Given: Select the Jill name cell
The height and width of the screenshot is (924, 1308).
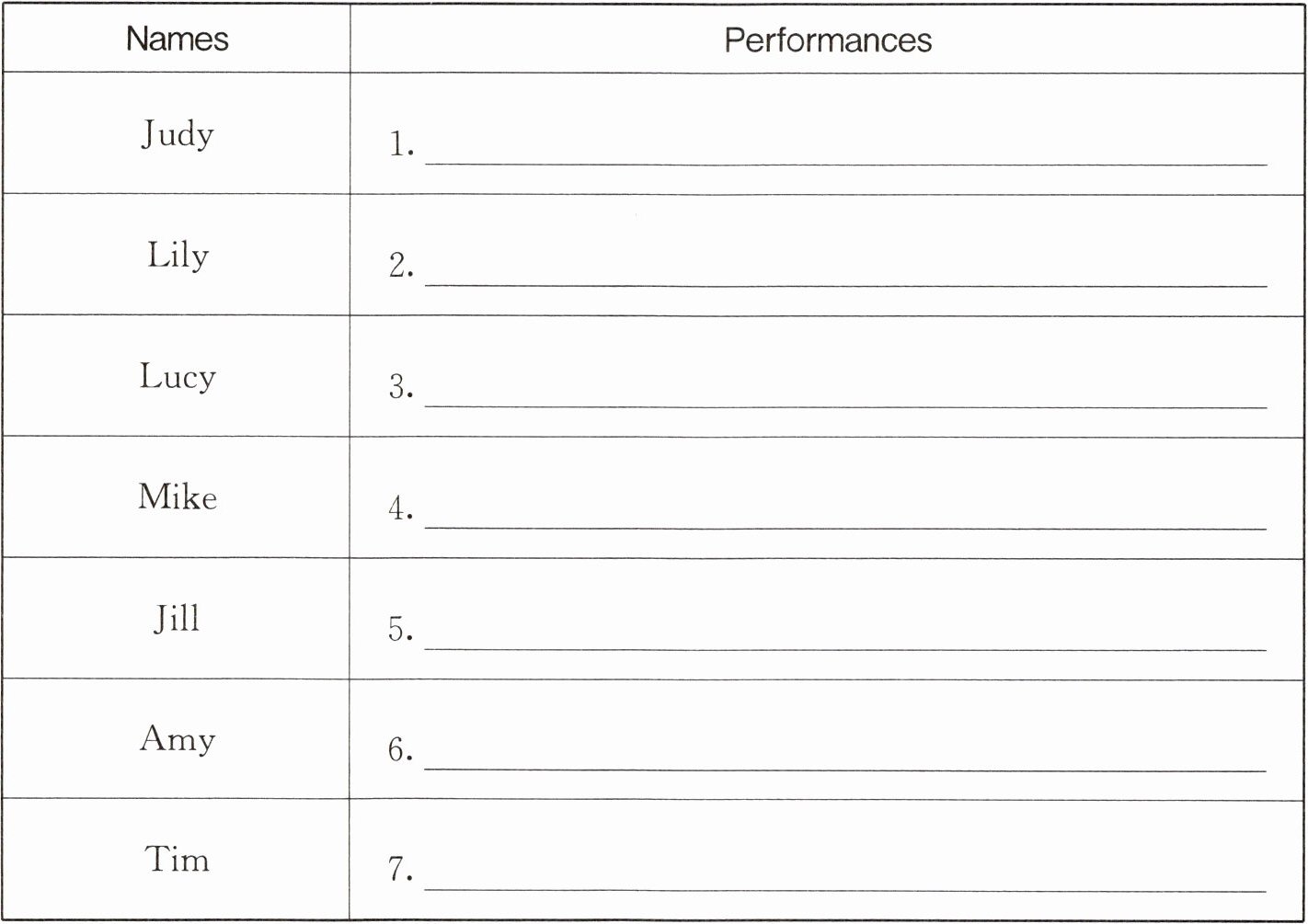Looking at the screenshot, I should coord(177,618).
